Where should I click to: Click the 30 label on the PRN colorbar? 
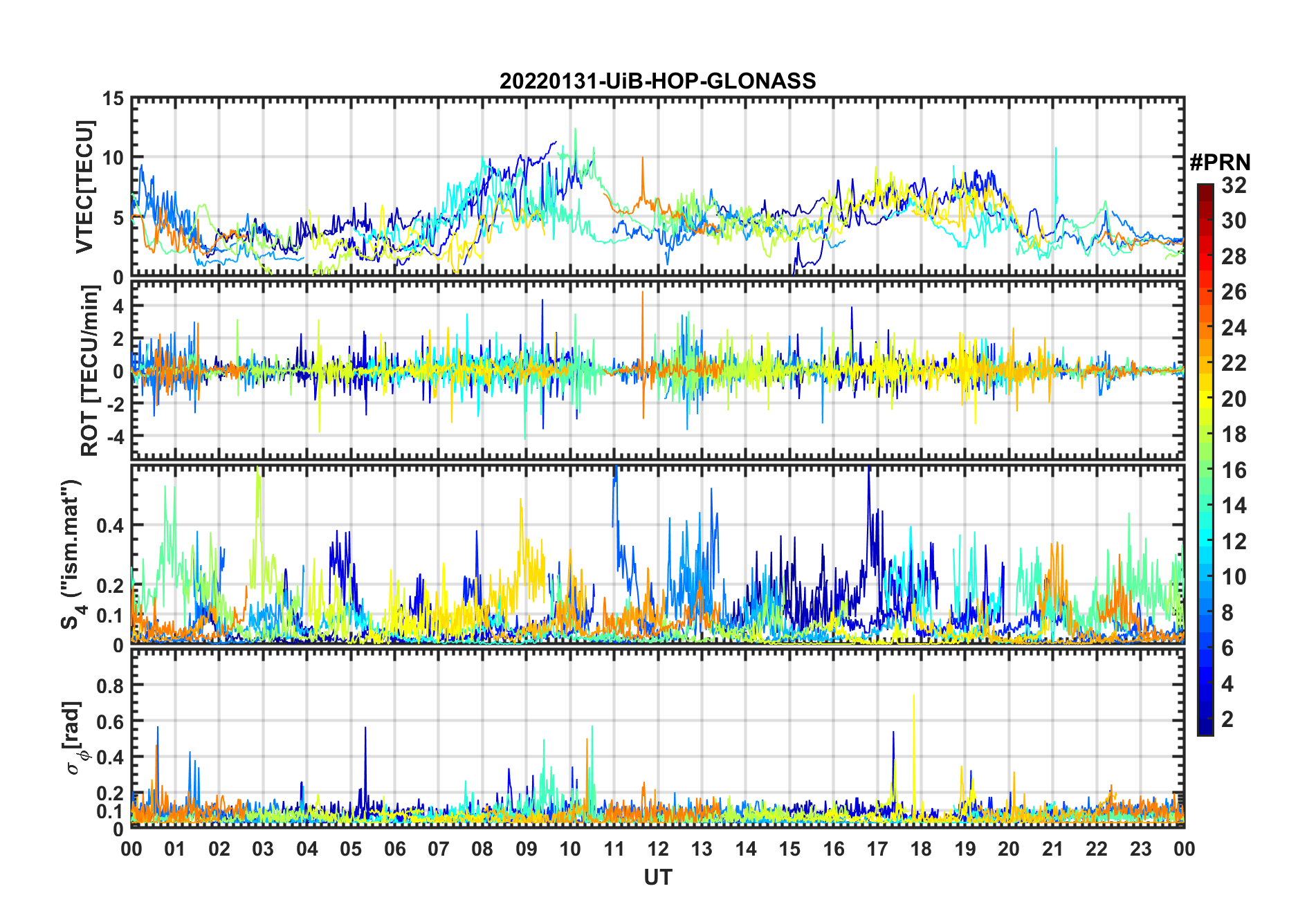[x=1234, y=221]
